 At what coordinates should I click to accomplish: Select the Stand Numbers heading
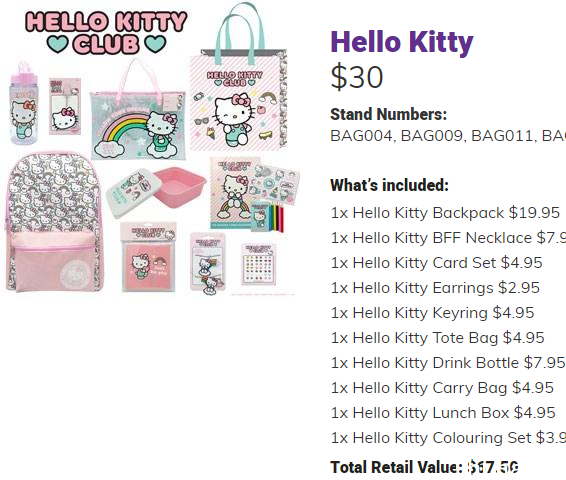click(x=388, y=114)
